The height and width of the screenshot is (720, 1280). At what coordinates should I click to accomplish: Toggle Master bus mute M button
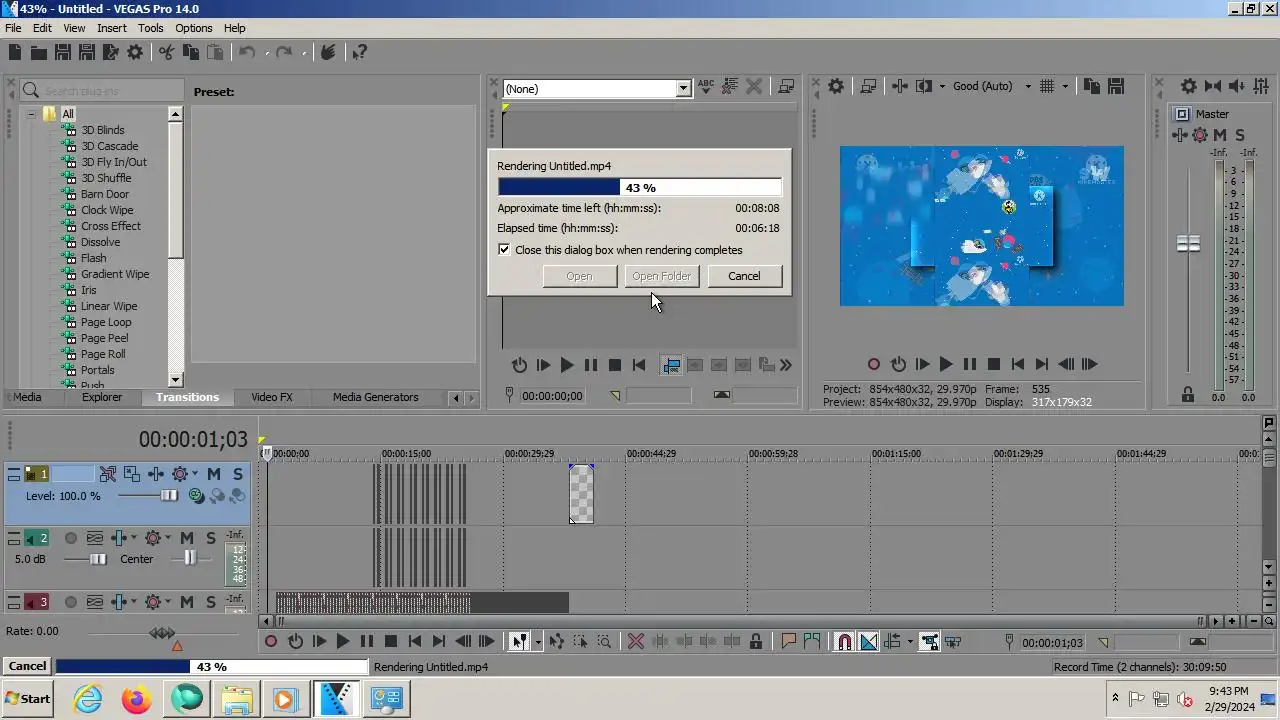(x=1220, y=135)
